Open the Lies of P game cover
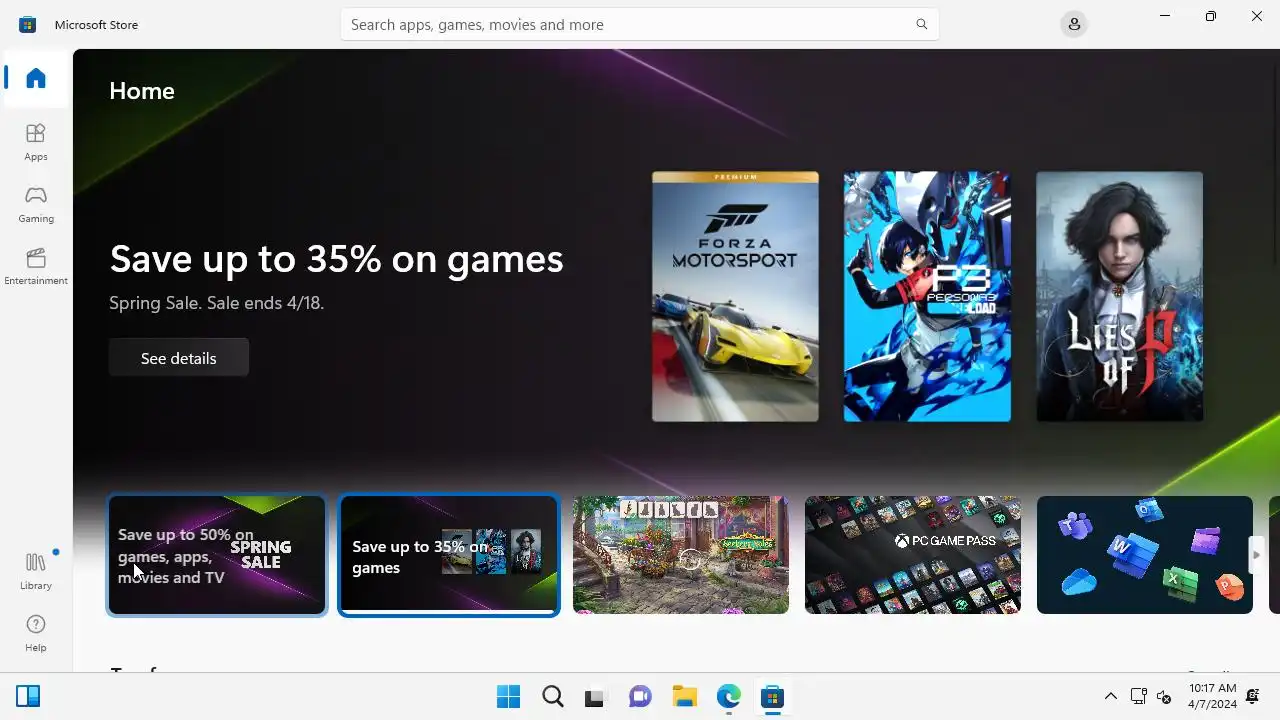Viewport: 1280px width, 720px height. 1119,296
